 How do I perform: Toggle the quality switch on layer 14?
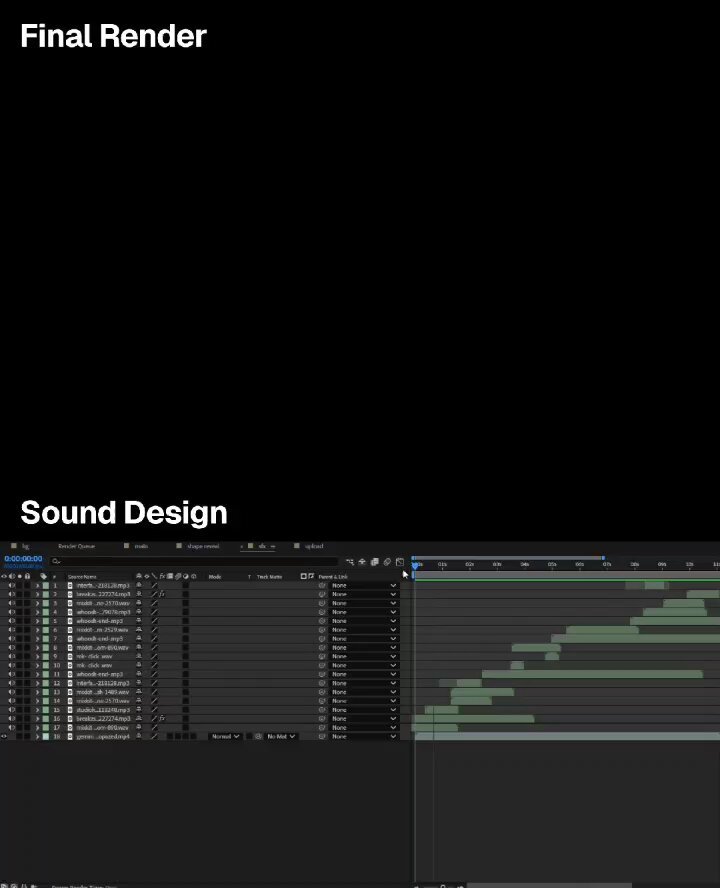click(154, 701)
